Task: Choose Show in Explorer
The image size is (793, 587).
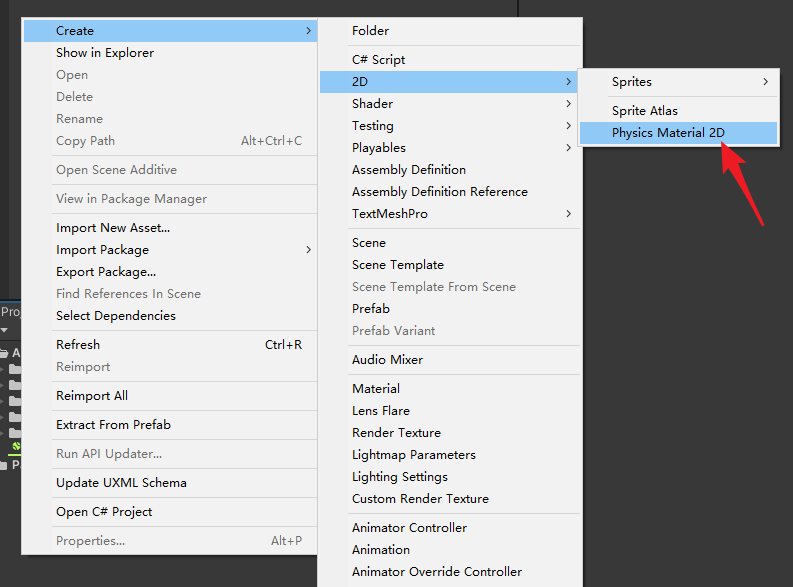Action: [x=170, y=53]
